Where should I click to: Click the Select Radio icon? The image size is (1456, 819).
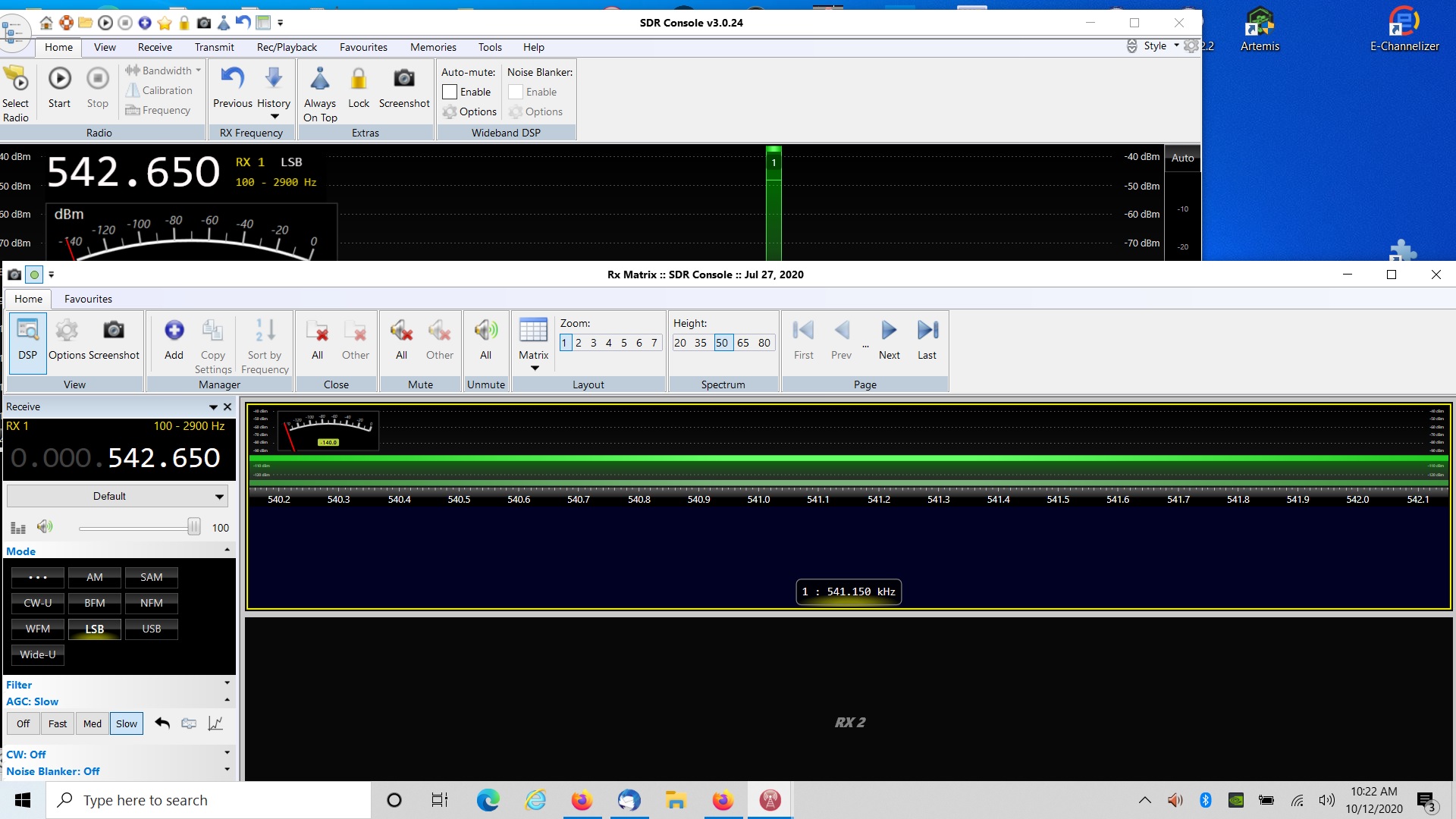click(x=15, y=79)
